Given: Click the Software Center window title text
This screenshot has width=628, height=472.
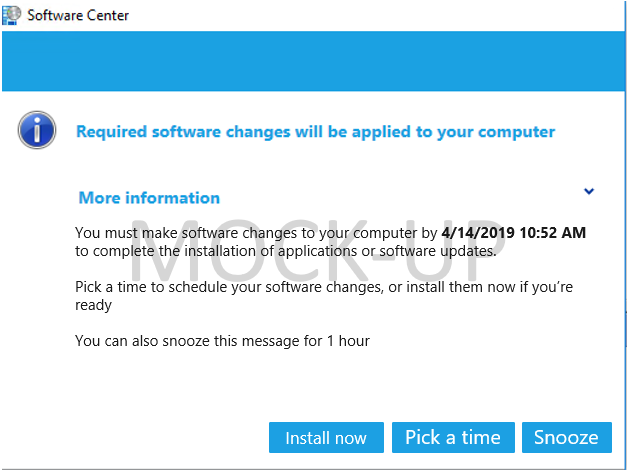Looking at the screenshot, I should pyautogui.click(x=78, y=15).
